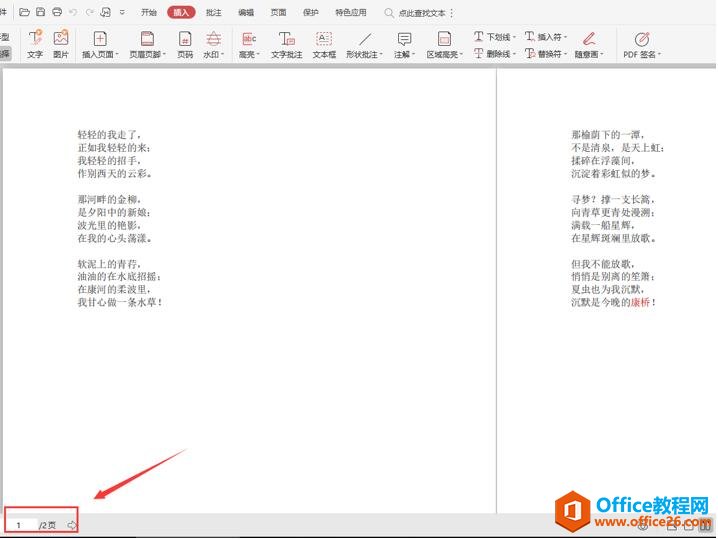Viewport: 718px width, 539px height.
Task: Click the line 满载一船星辉
Action: click(x=603, y=225)
